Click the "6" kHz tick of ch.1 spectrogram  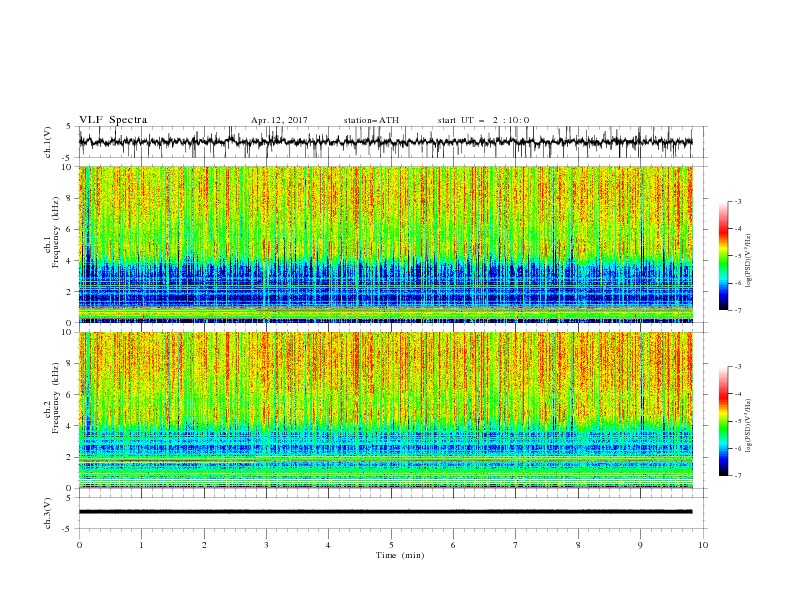71,230
